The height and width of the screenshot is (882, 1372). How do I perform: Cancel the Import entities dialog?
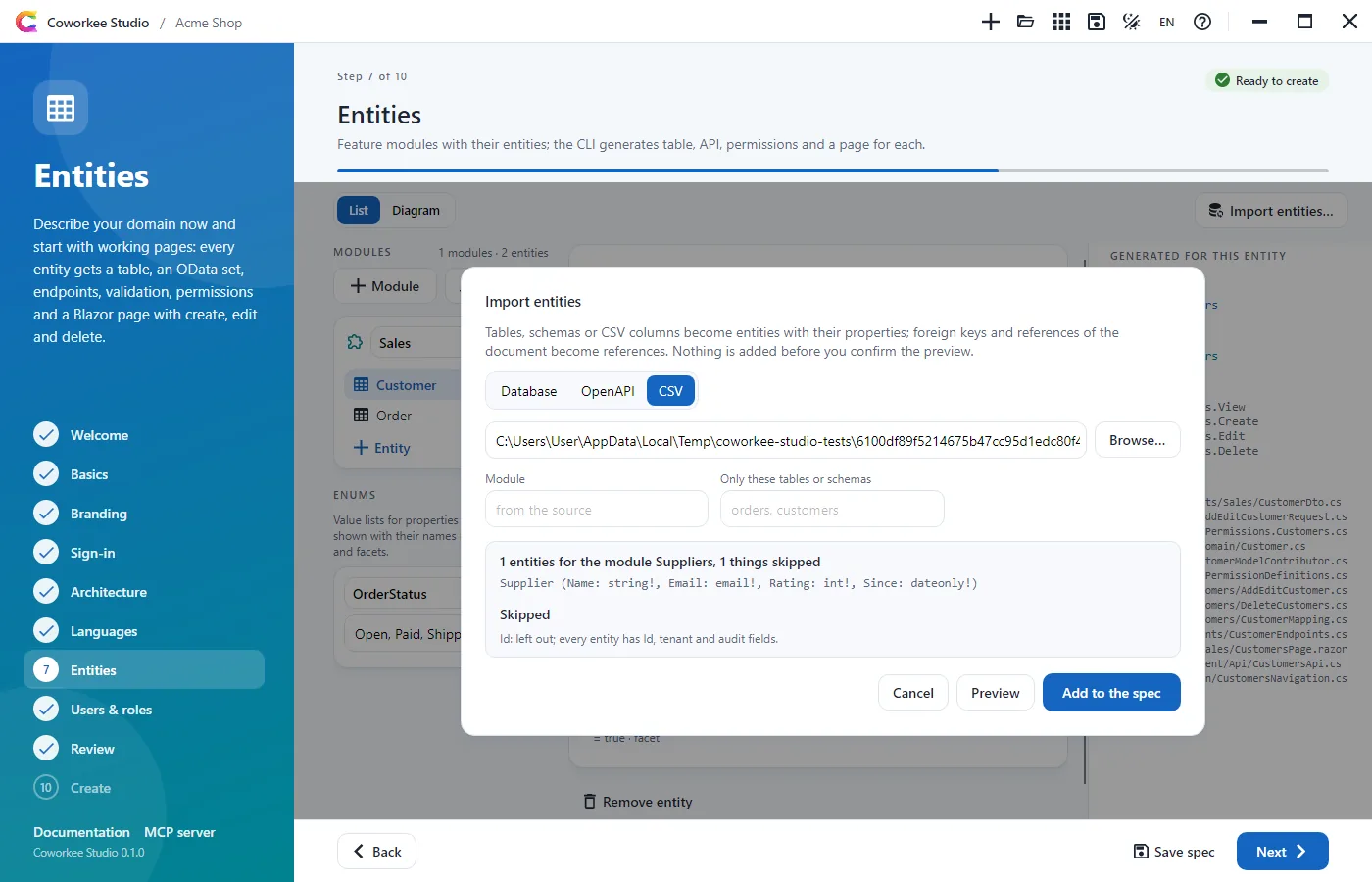pyautogui.click(x=913, y=693)
